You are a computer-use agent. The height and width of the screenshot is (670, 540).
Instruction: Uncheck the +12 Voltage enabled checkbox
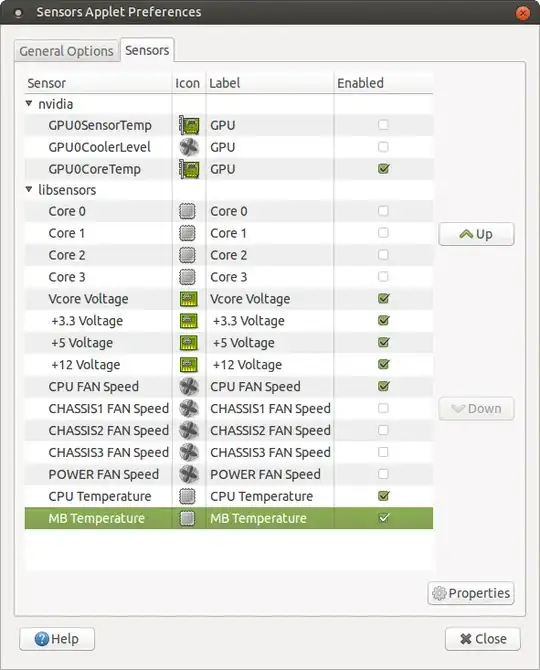coord(383,364)
